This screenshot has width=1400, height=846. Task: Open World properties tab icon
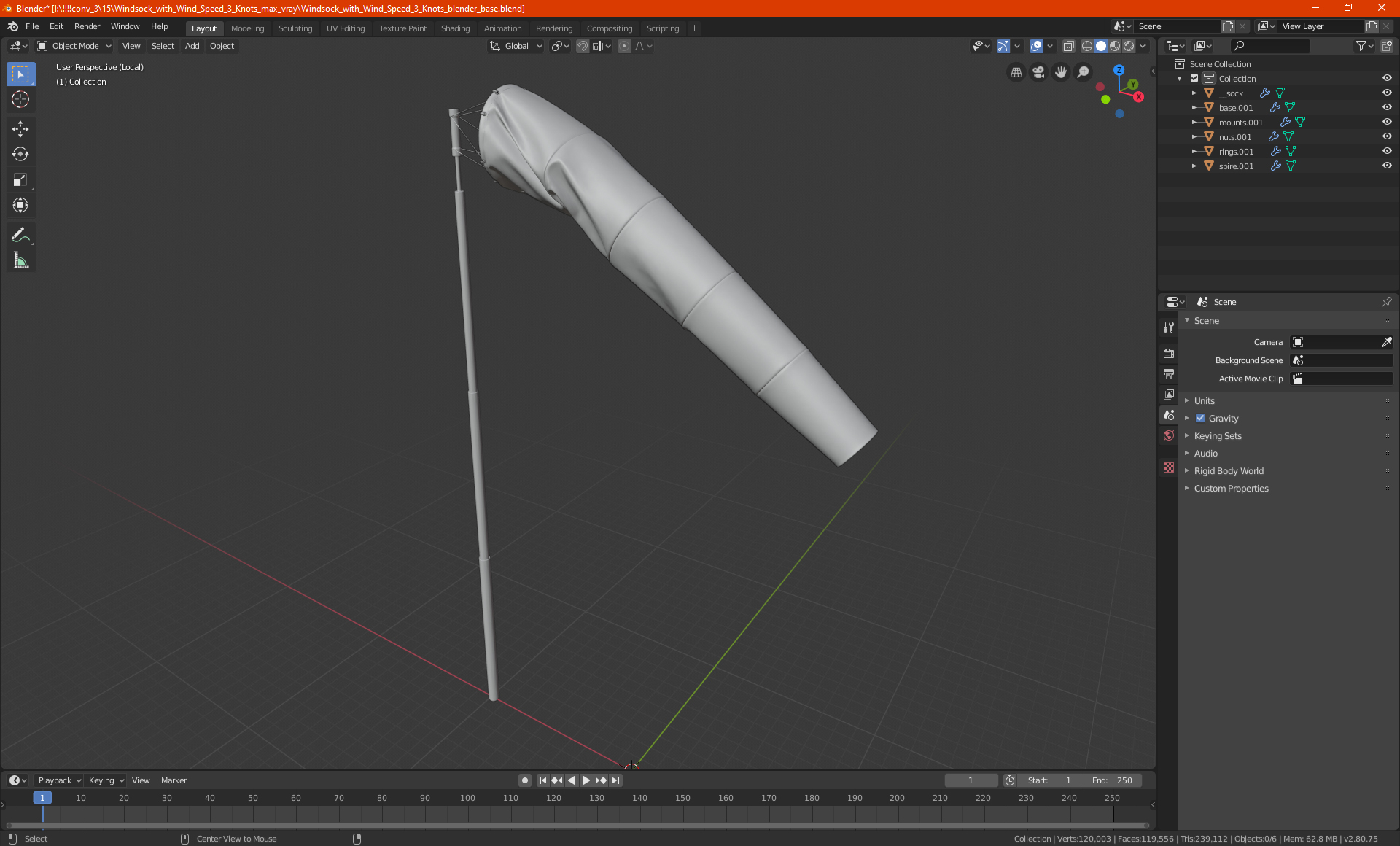[1169, 435]
